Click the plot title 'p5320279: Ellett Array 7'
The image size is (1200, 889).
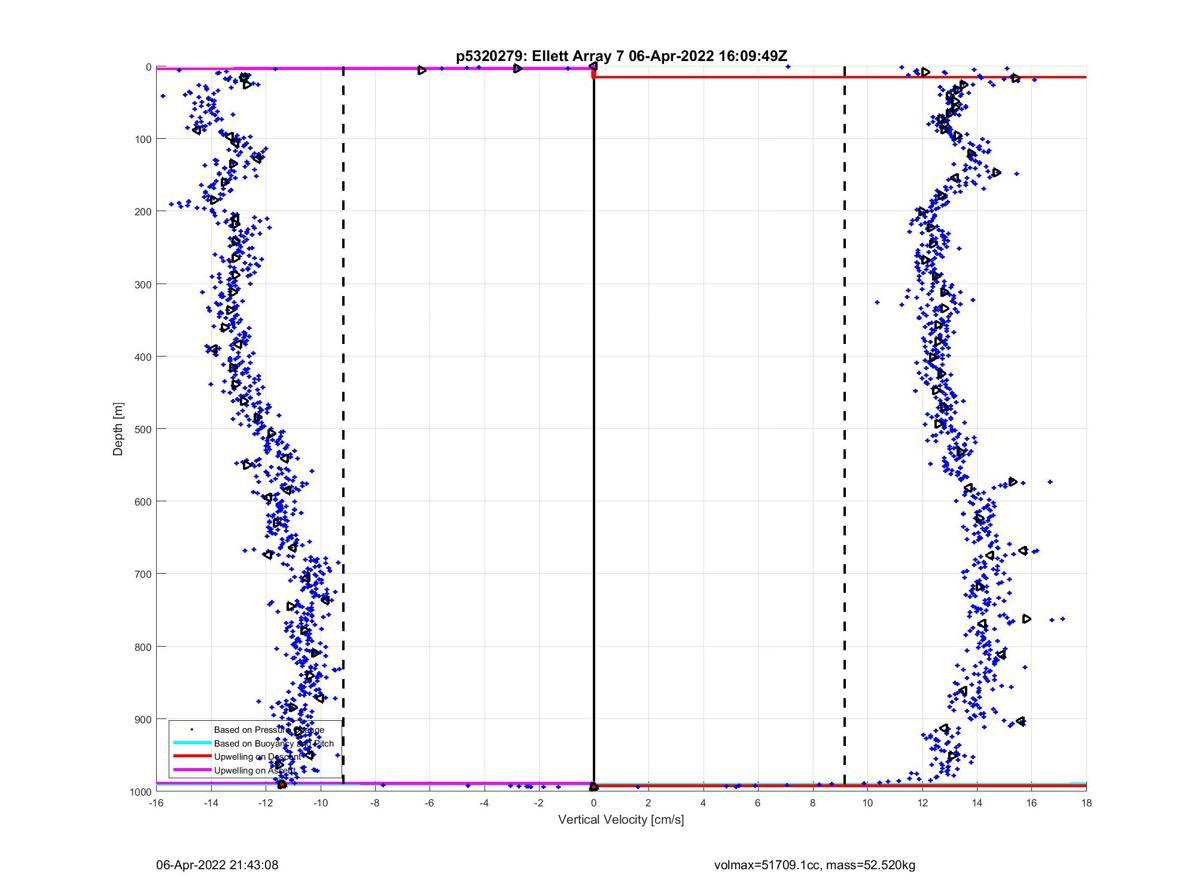coord(541,56)
